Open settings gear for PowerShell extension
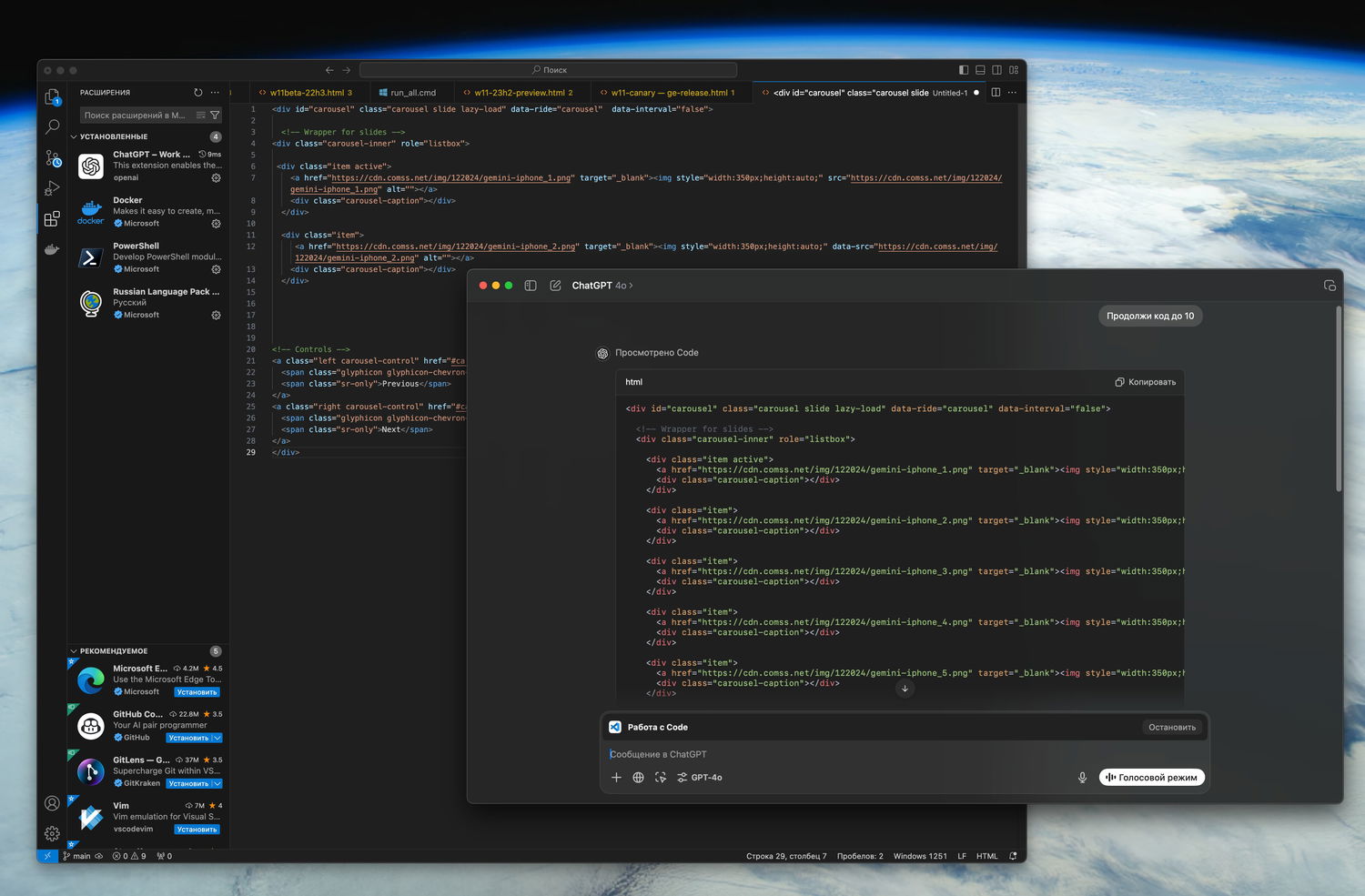The width and height of the screenshot is (1365, 896). click(216, 269)
